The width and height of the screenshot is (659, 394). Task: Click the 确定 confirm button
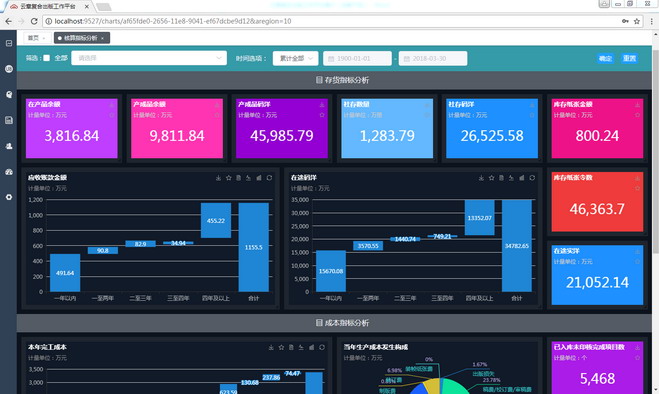pyautogui.click(x=605, y=58)
